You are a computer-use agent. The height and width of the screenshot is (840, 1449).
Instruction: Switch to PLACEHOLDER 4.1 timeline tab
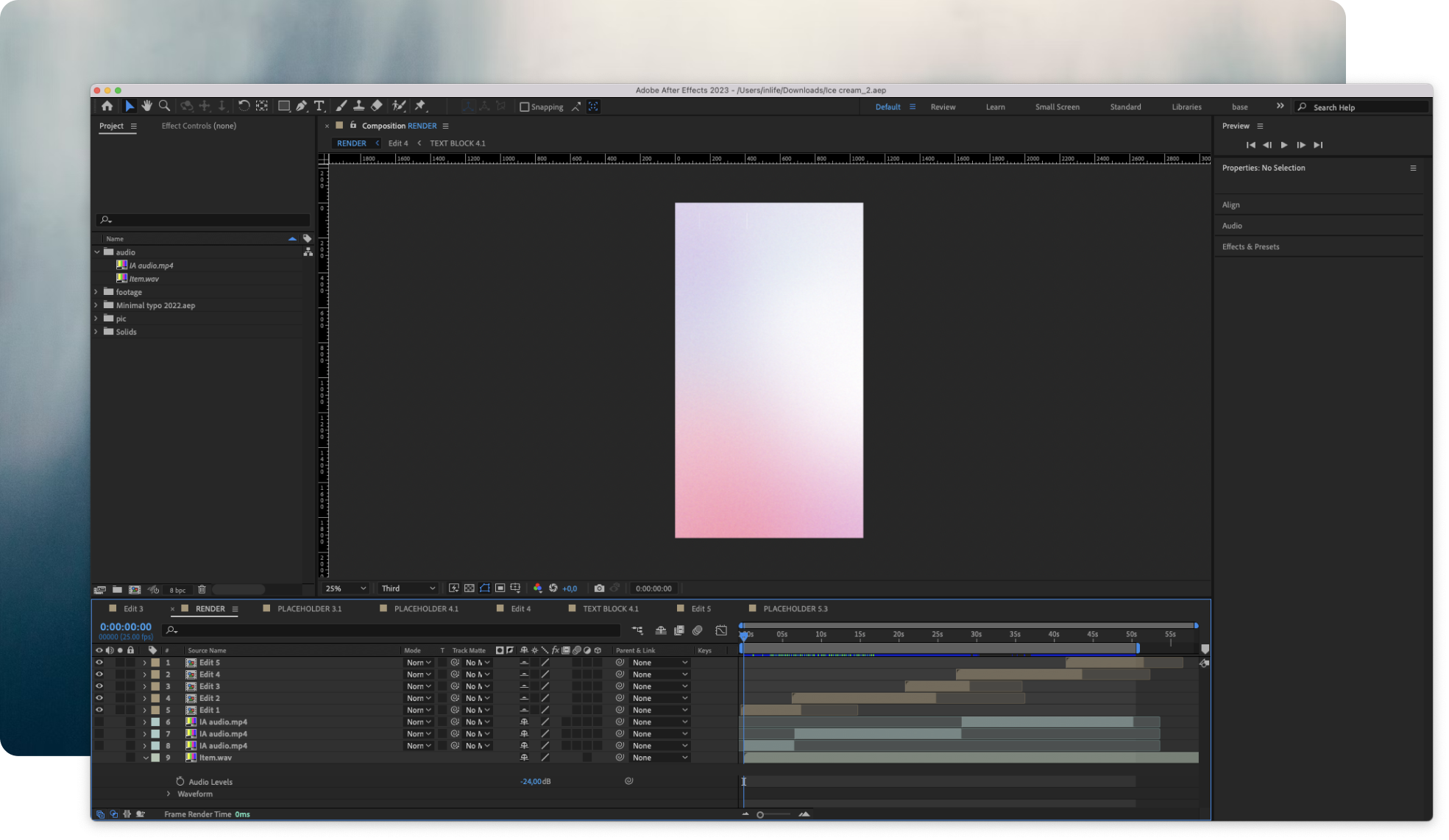coord(425,609)
